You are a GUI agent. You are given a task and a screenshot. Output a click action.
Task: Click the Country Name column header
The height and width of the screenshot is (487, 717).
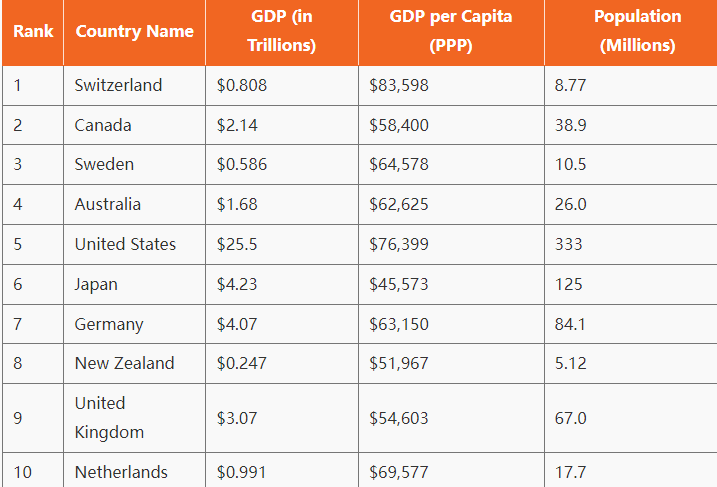click(134, 31)
